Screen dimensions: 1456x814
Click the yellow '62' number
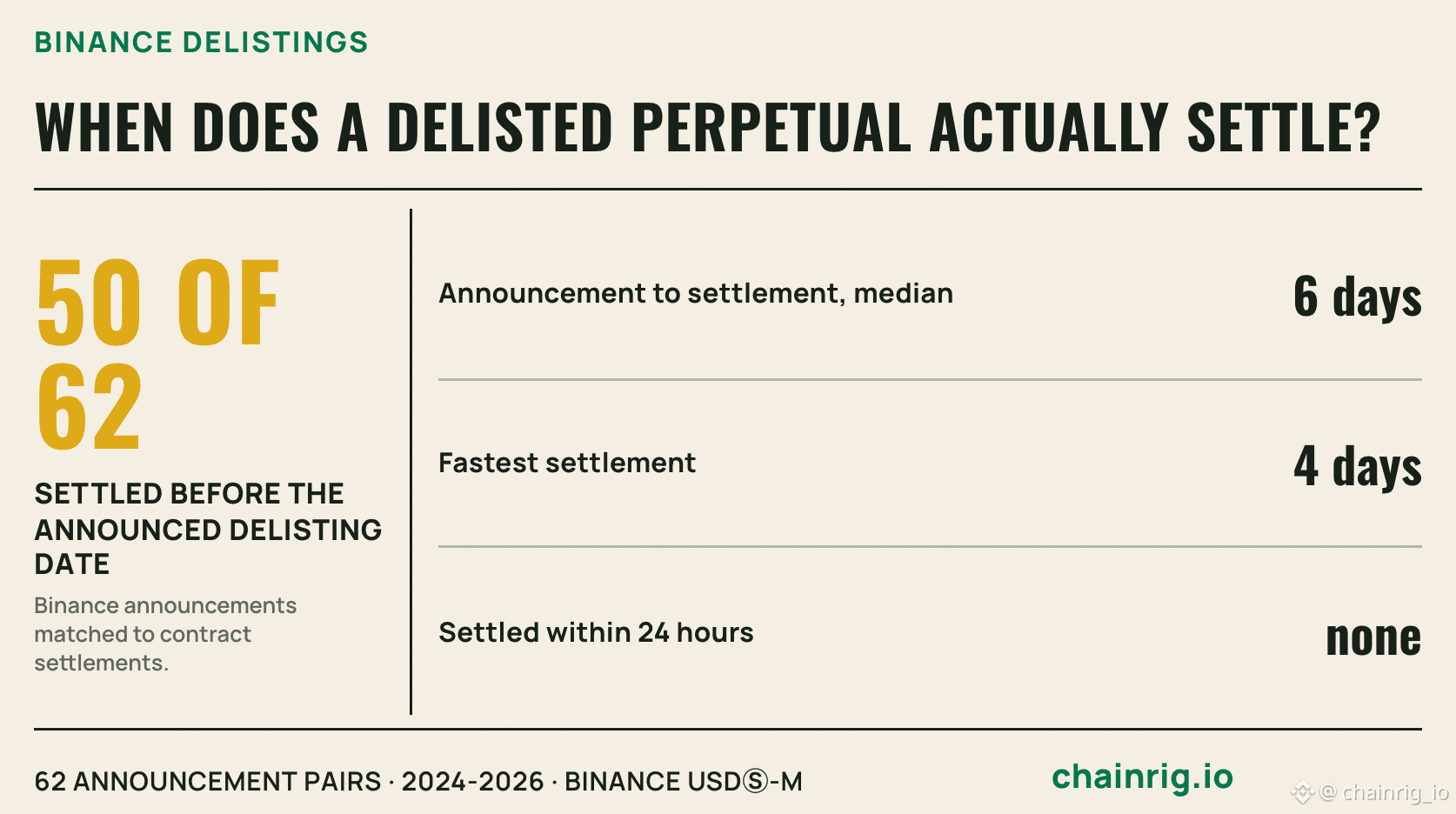point(89,407)
